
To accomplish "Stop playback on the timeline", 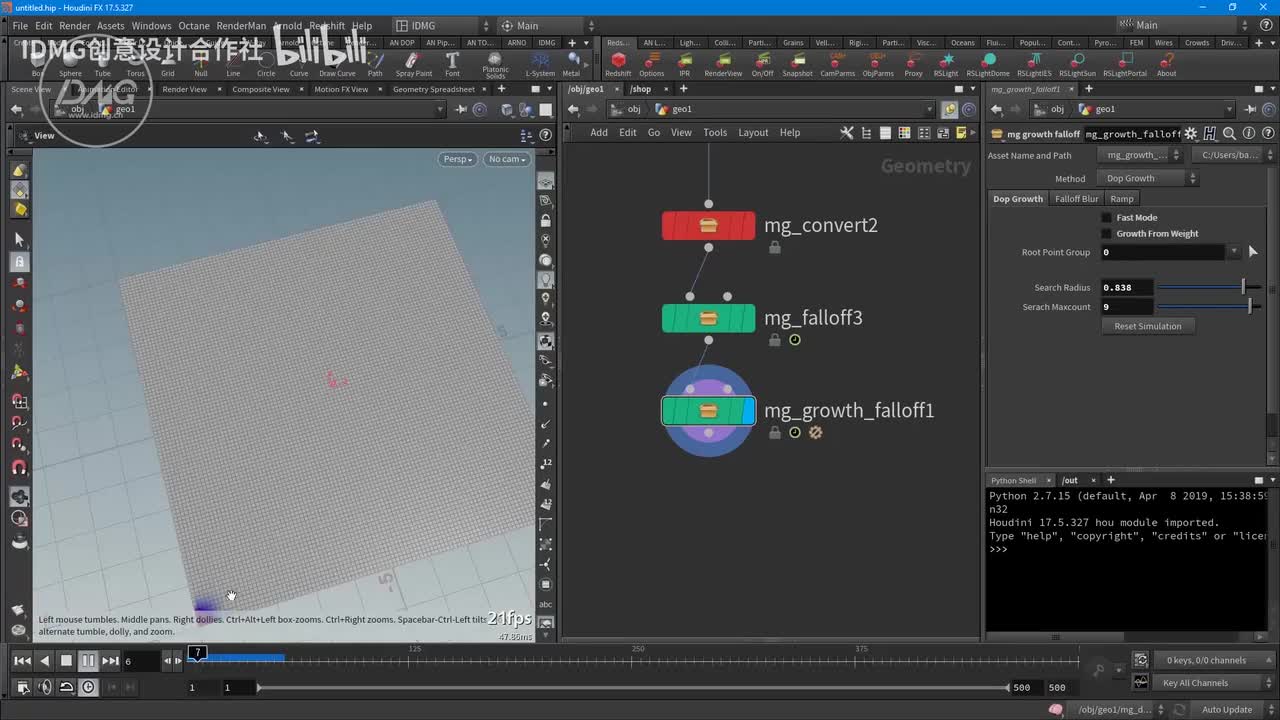I will pyautogui.click(x=66, y=660).
